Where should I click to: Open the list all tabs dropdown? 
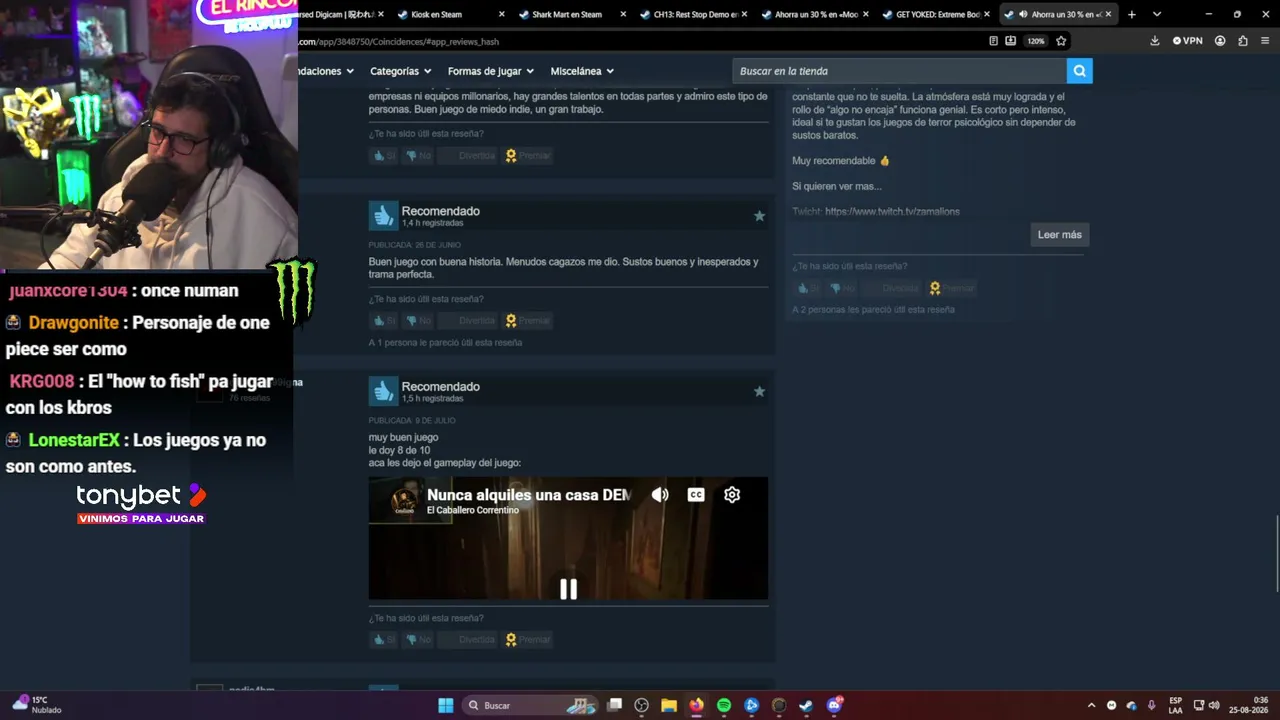tap(1157, 15)
